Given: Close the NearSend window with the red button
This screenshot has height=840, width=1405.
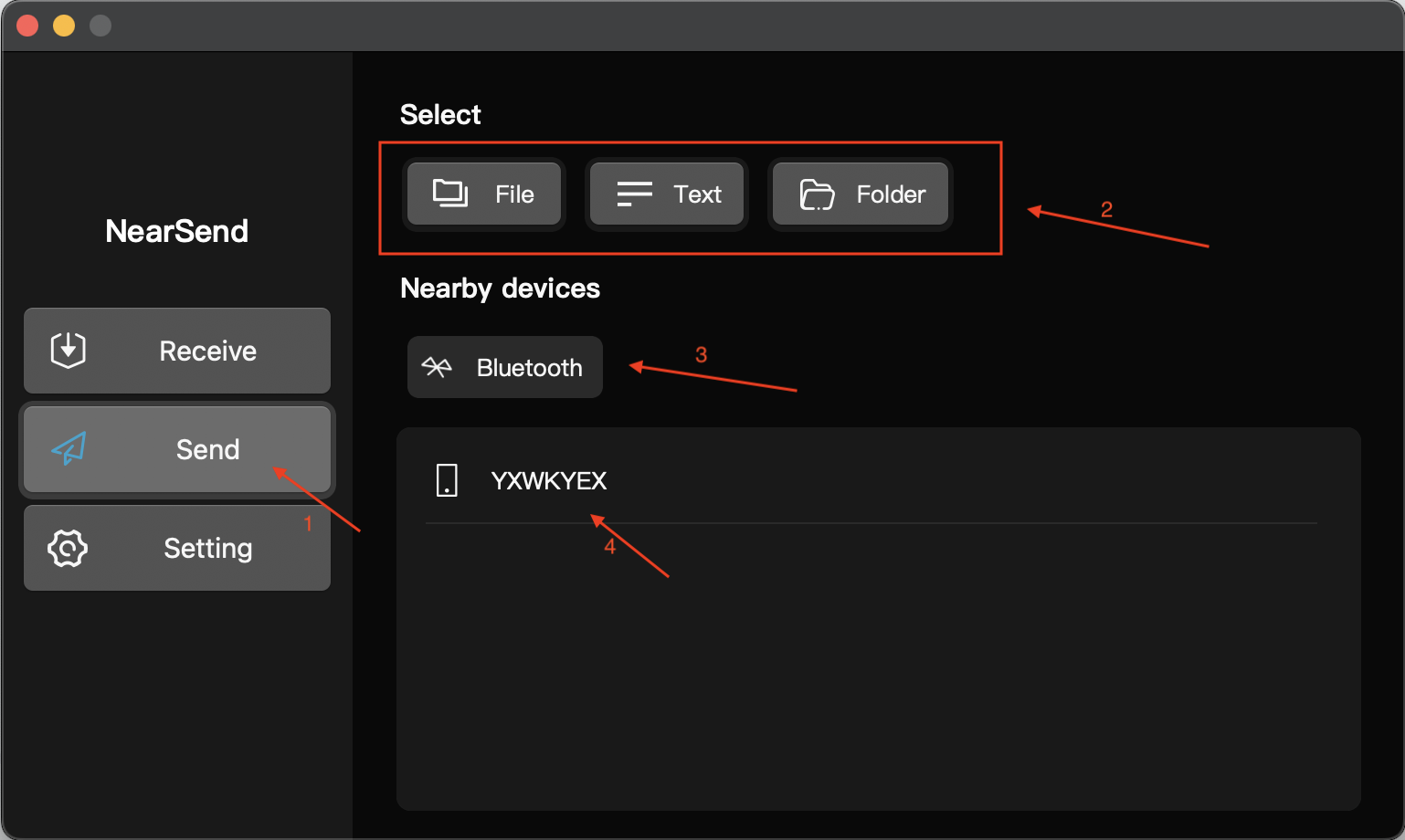Looking at the screenshot, I should (x=27, y=26).
